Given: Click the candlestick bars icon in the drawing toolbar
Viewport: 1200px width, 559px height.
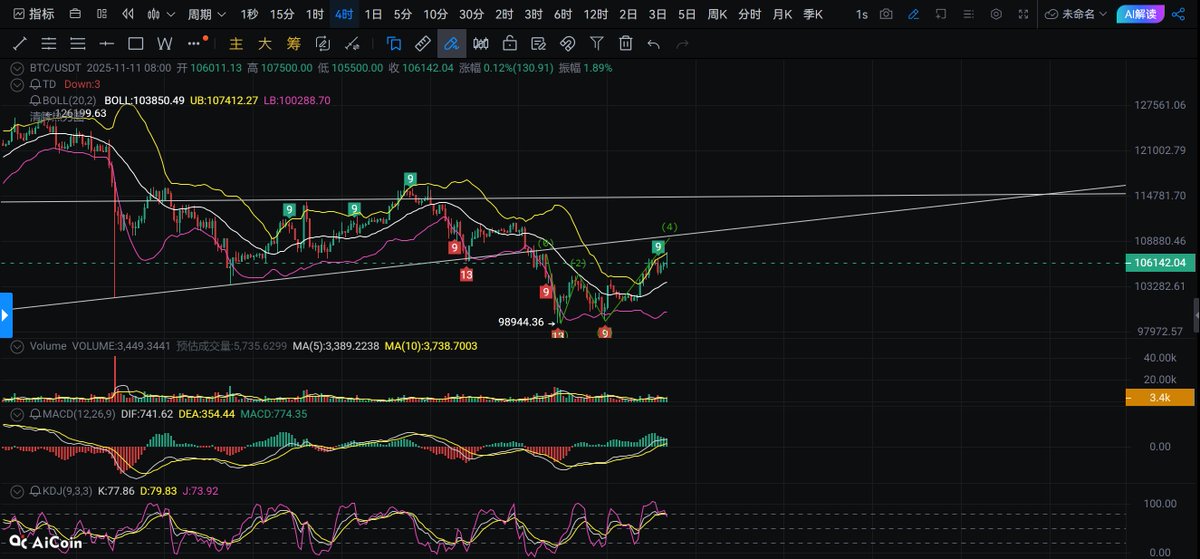Looking at the screenshot, I should click(481, 43).
